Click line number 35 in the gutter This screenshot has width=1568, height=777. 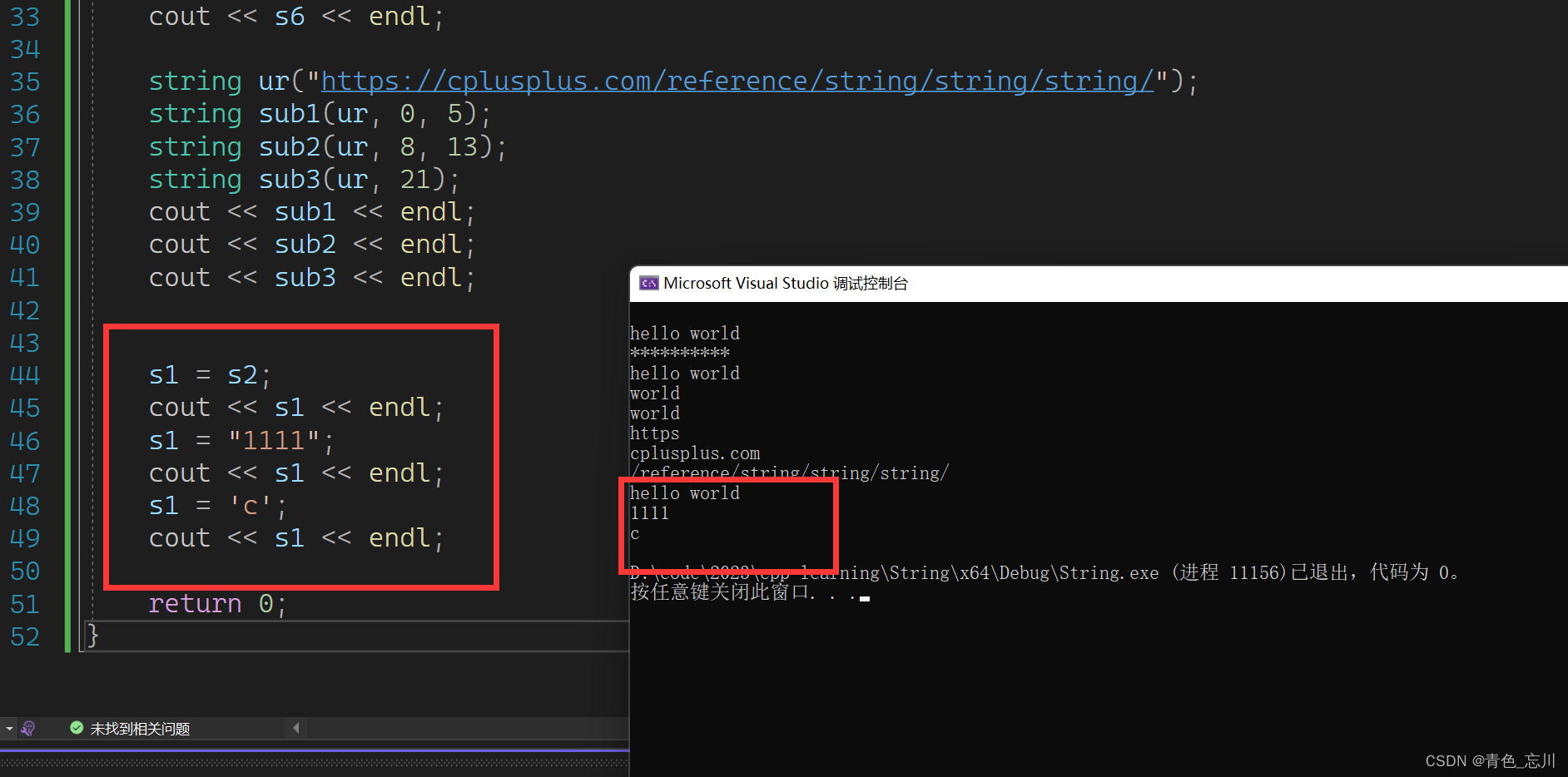click(x=25, y=82)
